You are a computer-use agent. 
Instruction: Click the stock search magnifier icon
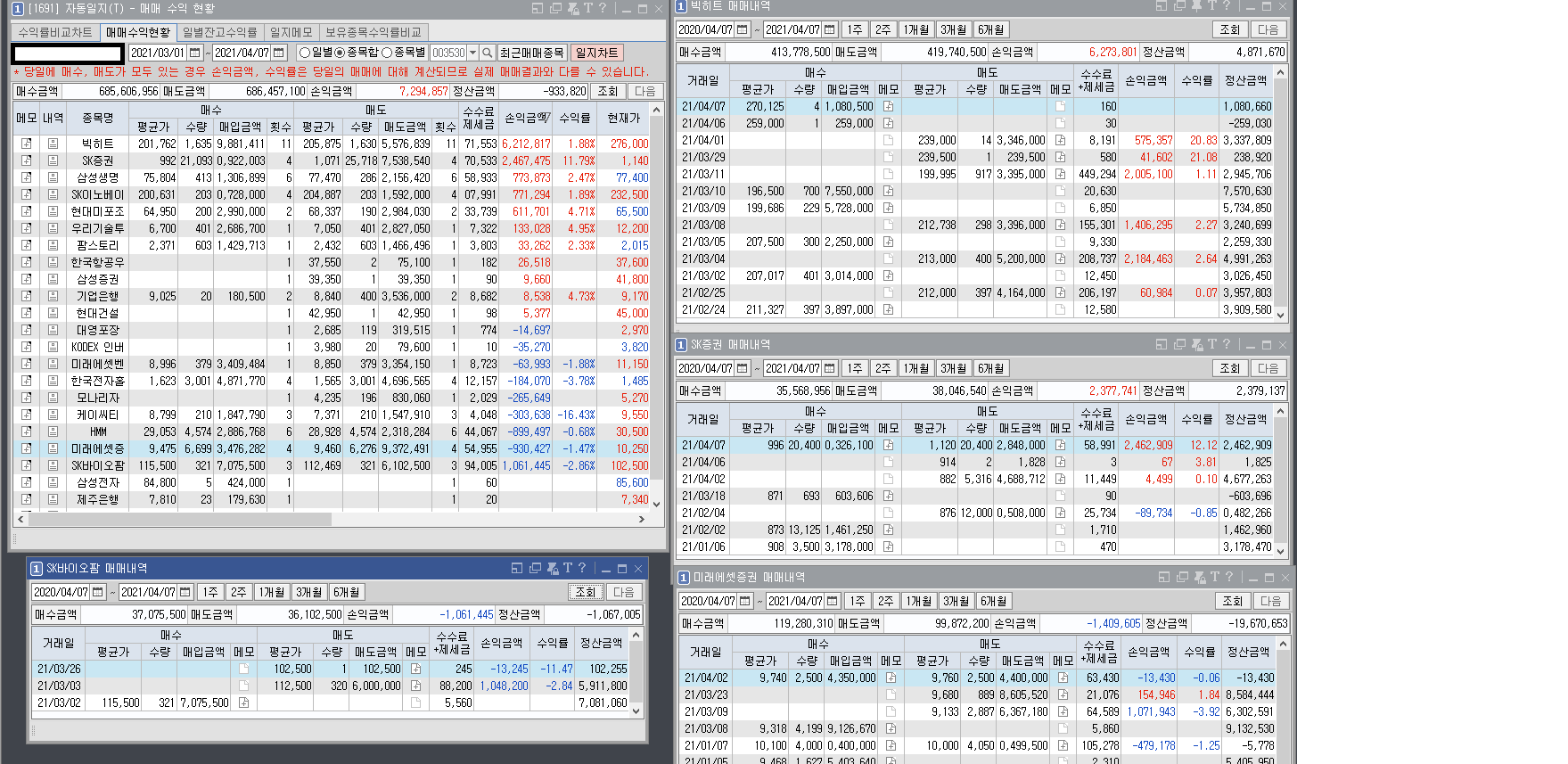pos(487,53)
